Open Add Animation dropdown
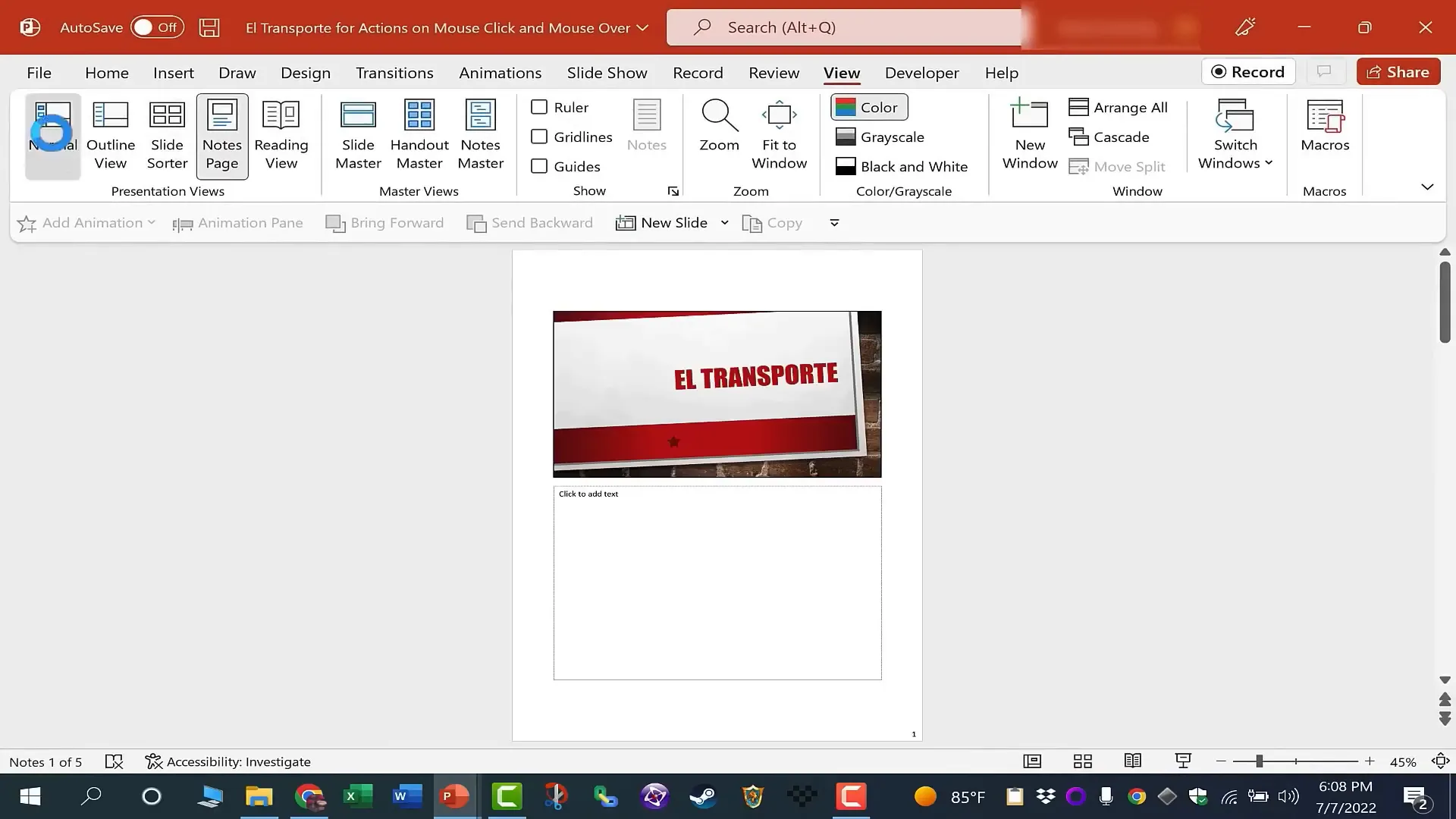1456x819 pixels. pyautogui.click(x=86, y=223)
